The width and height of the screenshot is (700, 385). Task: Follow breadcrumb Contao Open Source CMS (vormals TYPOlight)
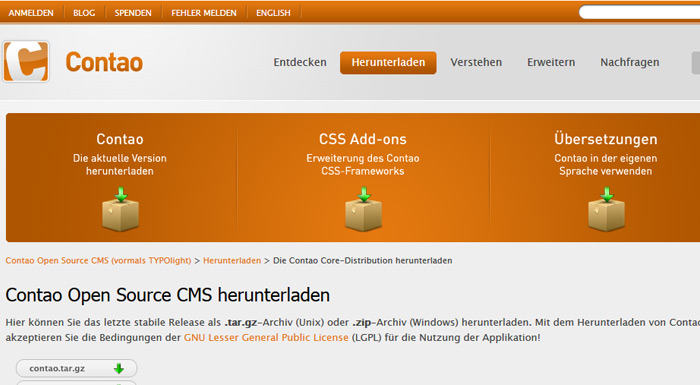[x=98, y=260]
